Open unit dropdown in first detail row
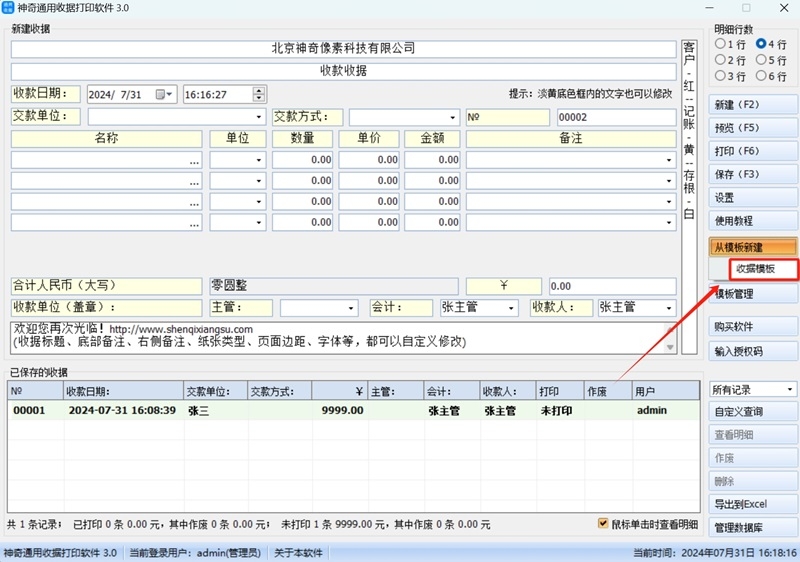Viewport: 800px width, 562px height. [259, 160]
